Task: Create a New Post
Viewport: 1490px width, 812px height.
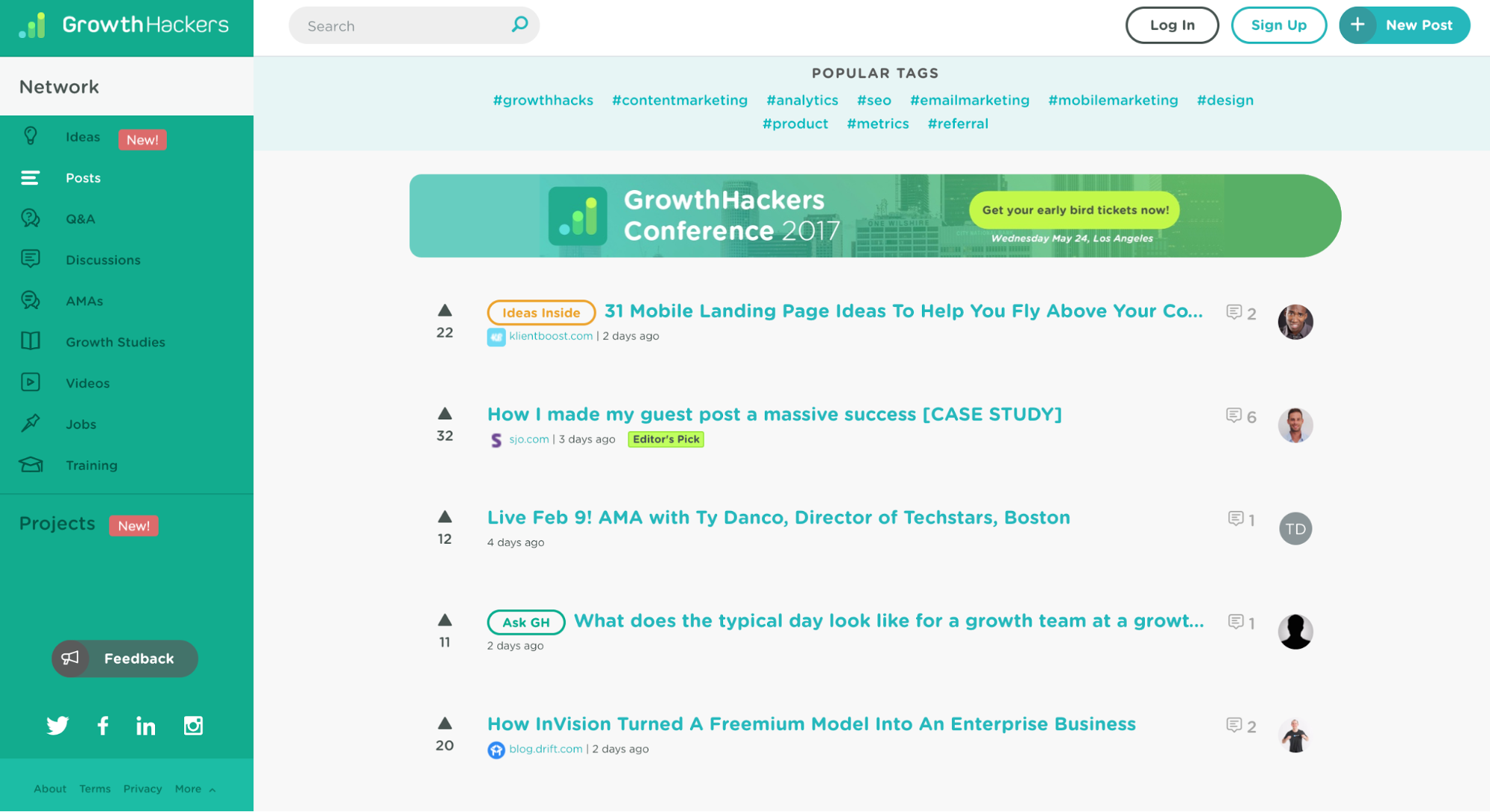Action: click(1404, 25)
